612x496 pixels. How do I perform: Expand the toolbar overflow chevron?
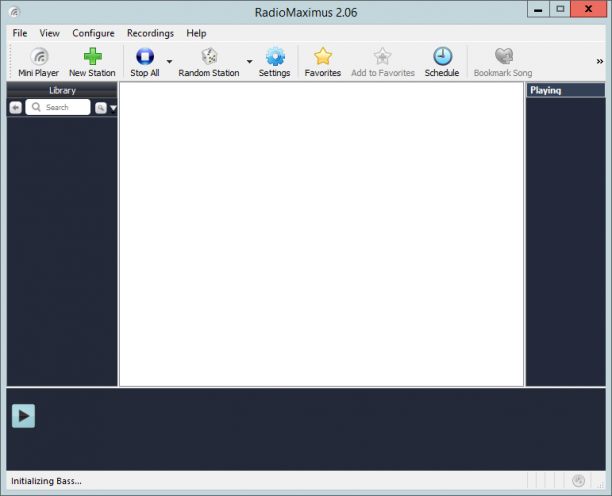600,61
